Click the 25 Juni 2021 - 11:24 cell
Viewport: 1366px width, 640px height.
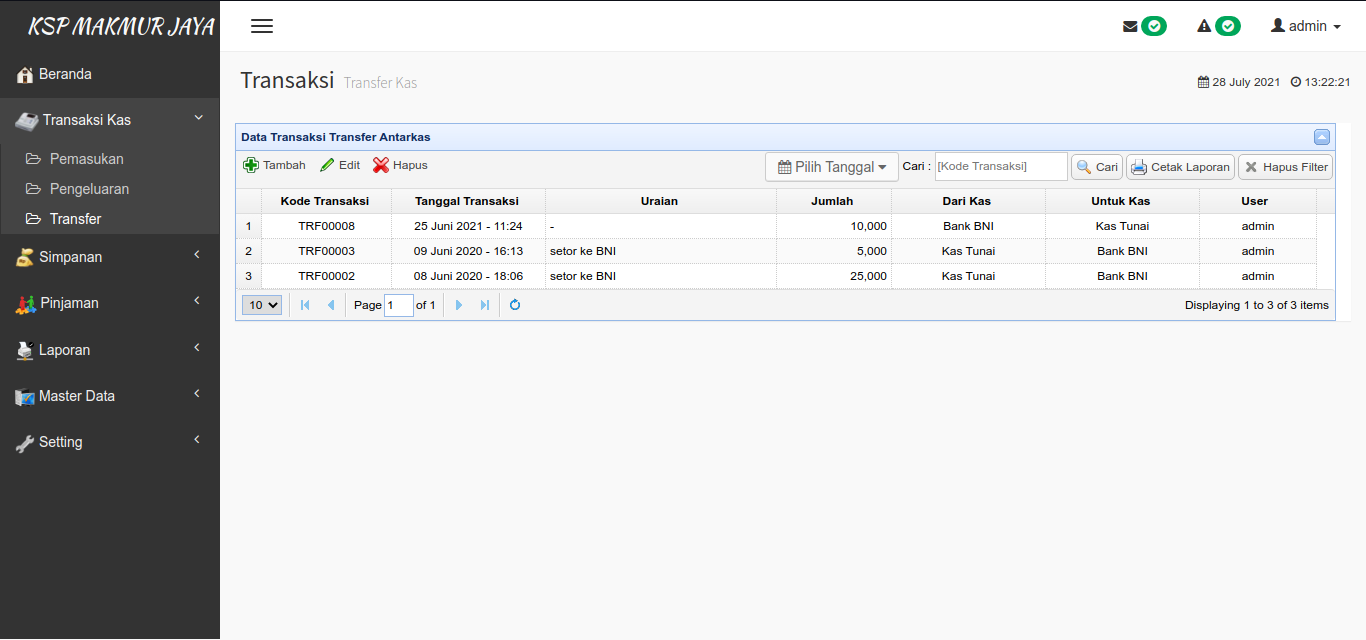coord(468,226)
